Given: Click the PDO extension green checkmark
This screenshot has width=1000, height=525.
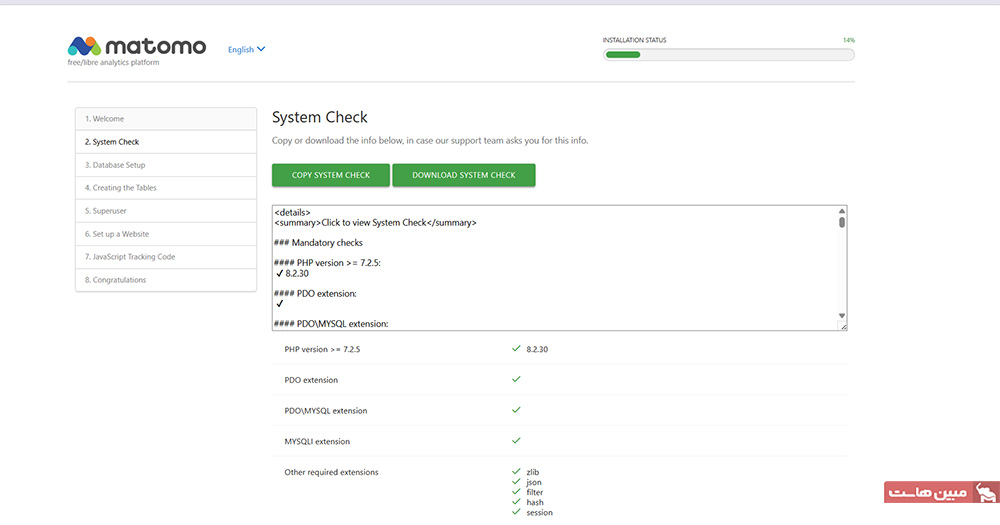Looking at the screenshot, I should pyautogui.click(x=516, y=380).
